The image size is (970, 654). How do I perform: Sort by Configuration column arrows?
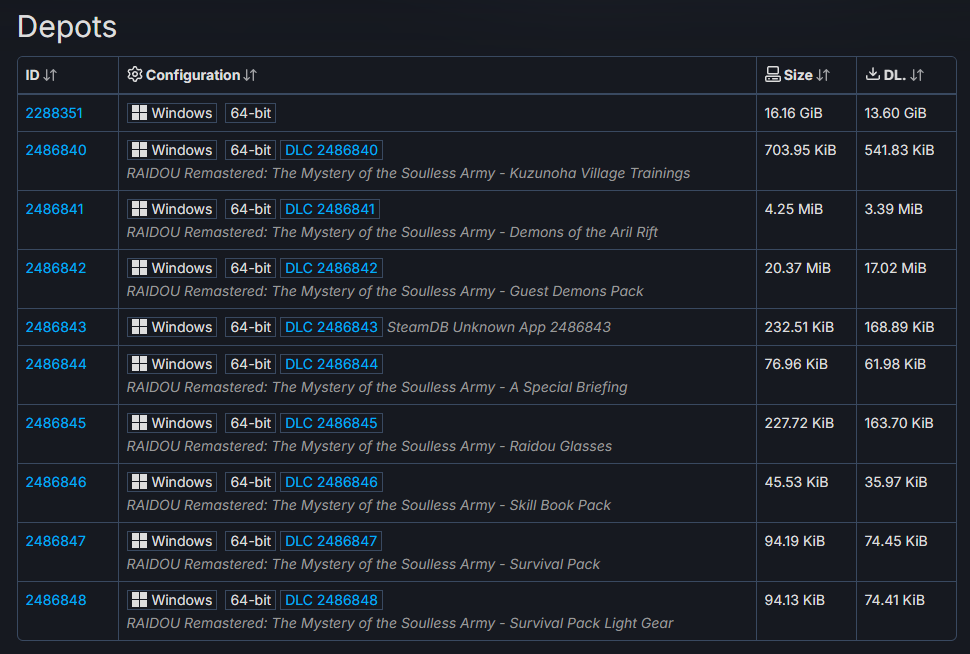pos(250,75)
